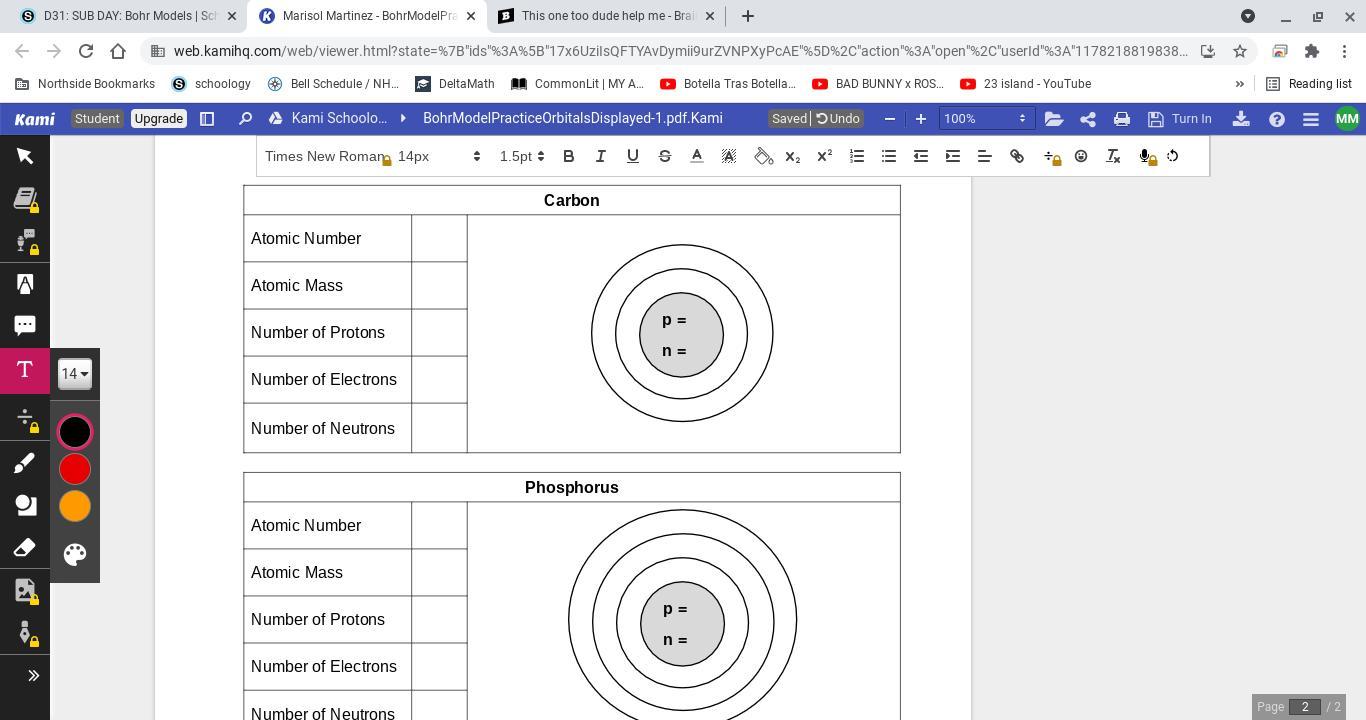The height and width of the screenshot is (720, 1366).
Task: Click the Student label button
Action: [97, 118]
